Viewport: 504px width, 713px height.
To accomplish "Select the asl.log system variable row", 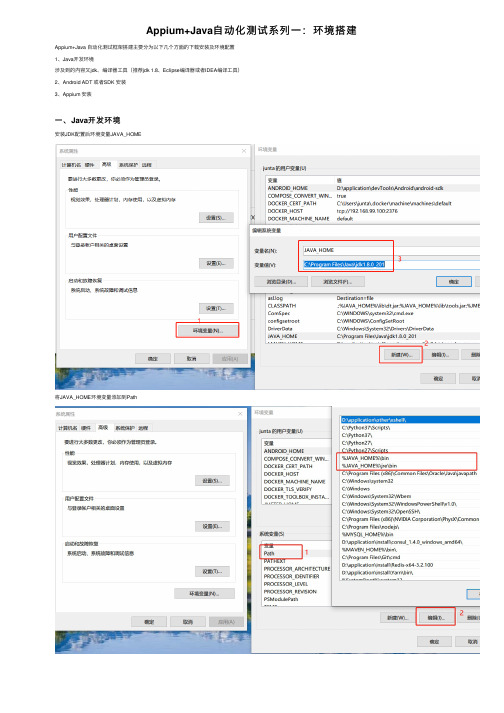I will [373, 298].
